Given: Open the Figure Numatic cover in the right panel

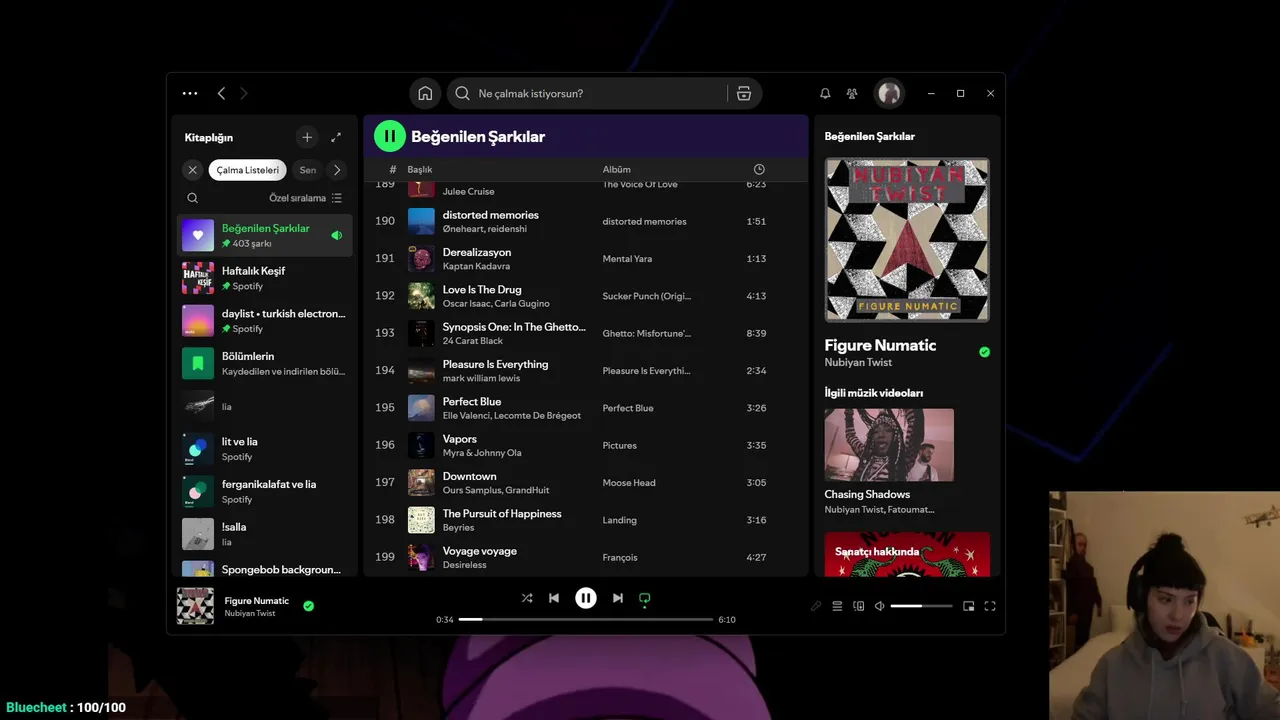Looking at the screenshot, I should click(907, 239).
